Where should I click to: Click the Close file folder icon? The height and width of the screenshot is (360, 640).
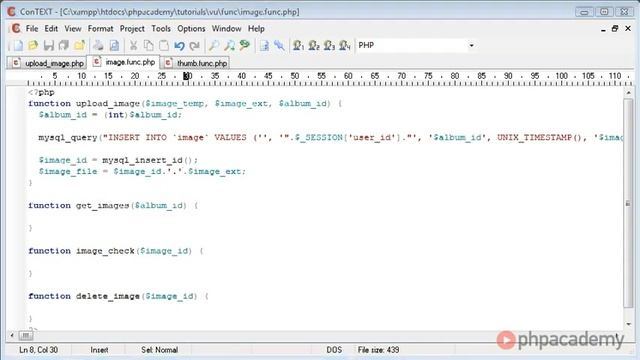[80, 45]
